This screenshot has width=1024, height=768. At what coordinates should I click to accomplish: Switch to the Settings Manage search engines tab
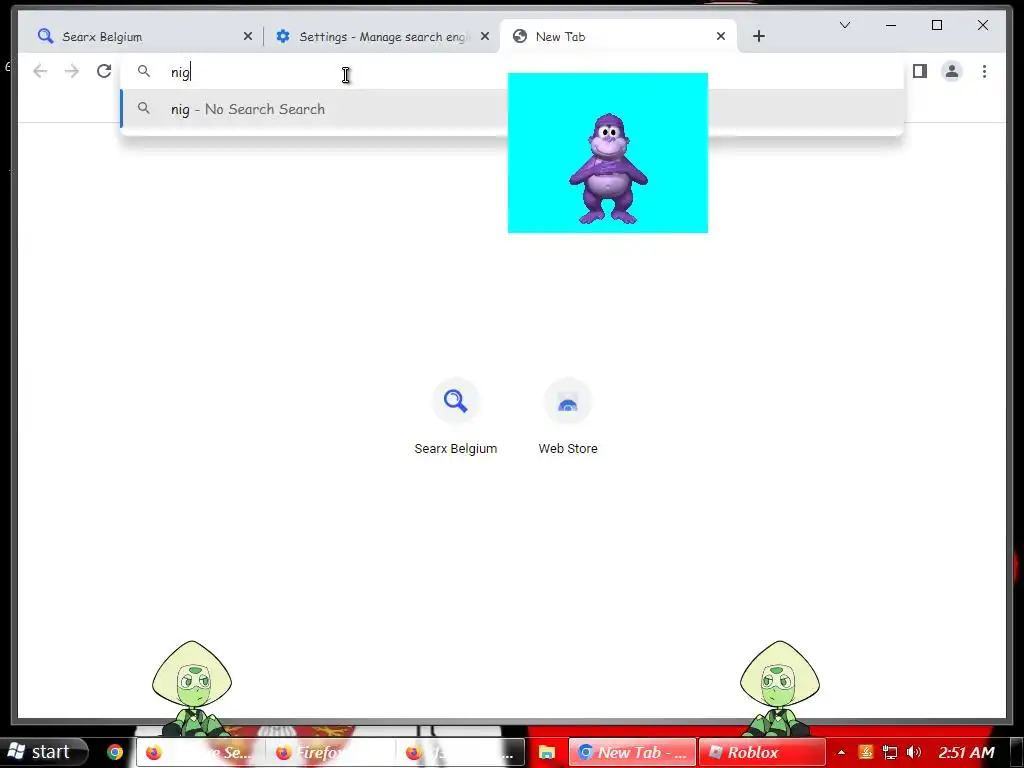pos(382,37)
